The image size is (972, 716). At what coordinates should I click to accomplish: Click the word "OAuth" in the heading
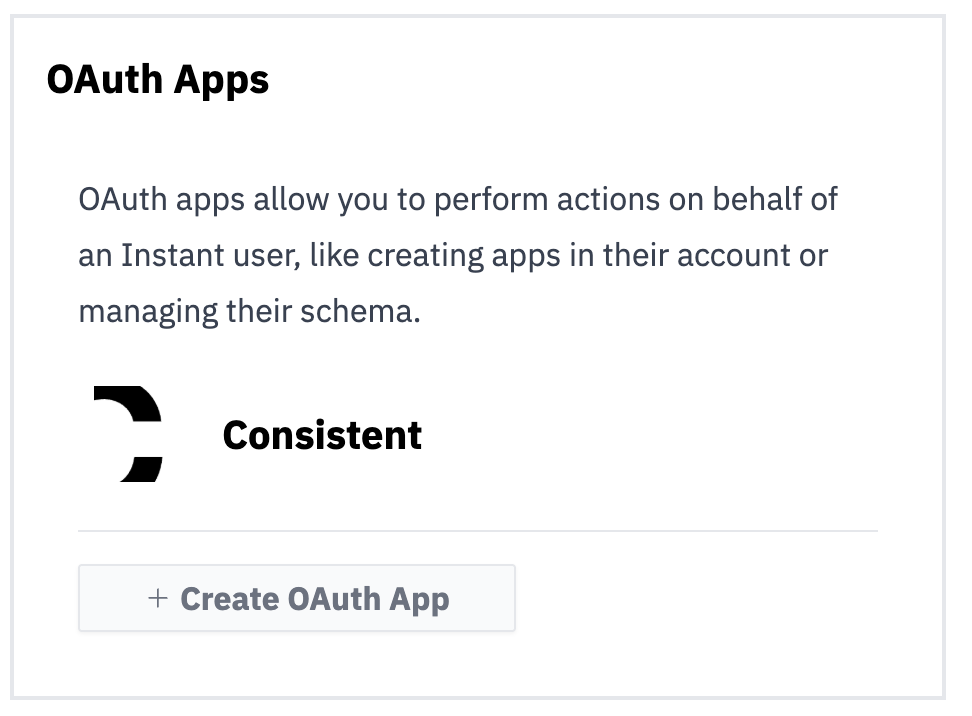[x=104, y=80]
